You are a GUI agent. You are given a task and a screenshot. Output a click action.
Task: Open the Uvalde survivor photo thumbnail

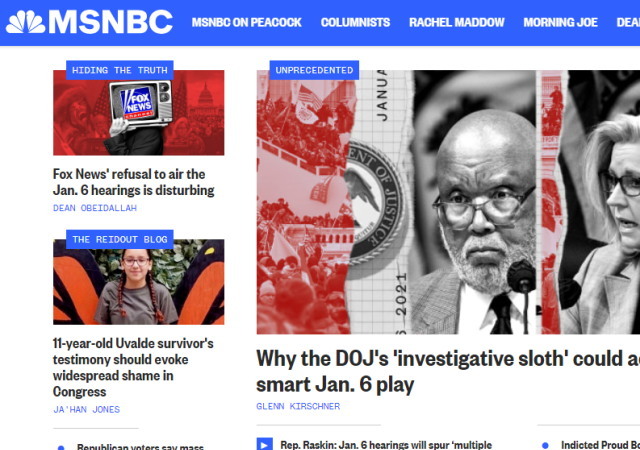138,282
